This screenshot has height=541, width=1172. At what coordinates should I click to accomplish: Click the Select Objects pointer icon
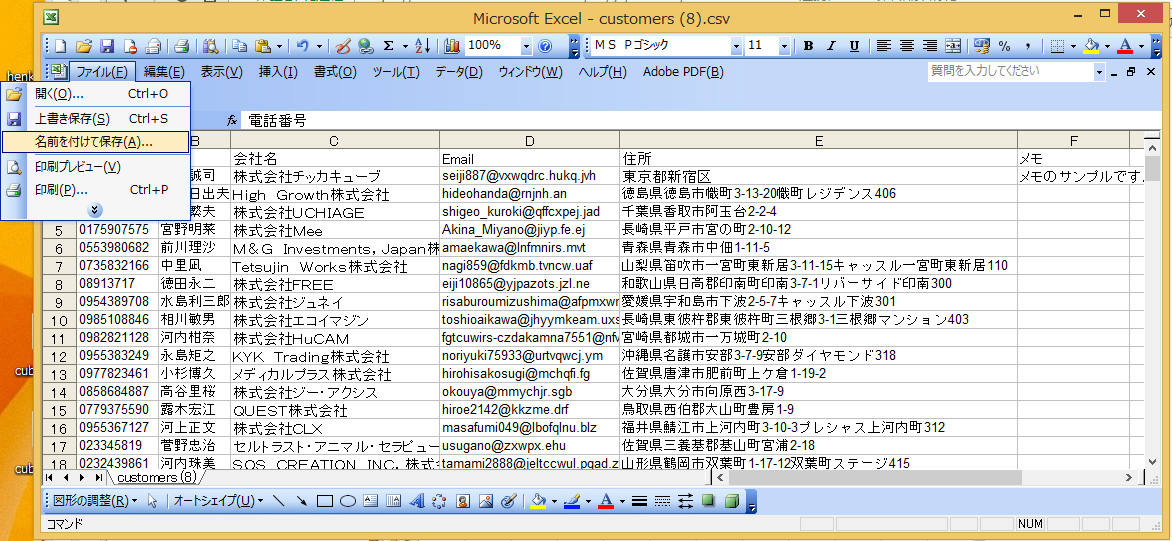pyautogui.click(x=152, y=501)
